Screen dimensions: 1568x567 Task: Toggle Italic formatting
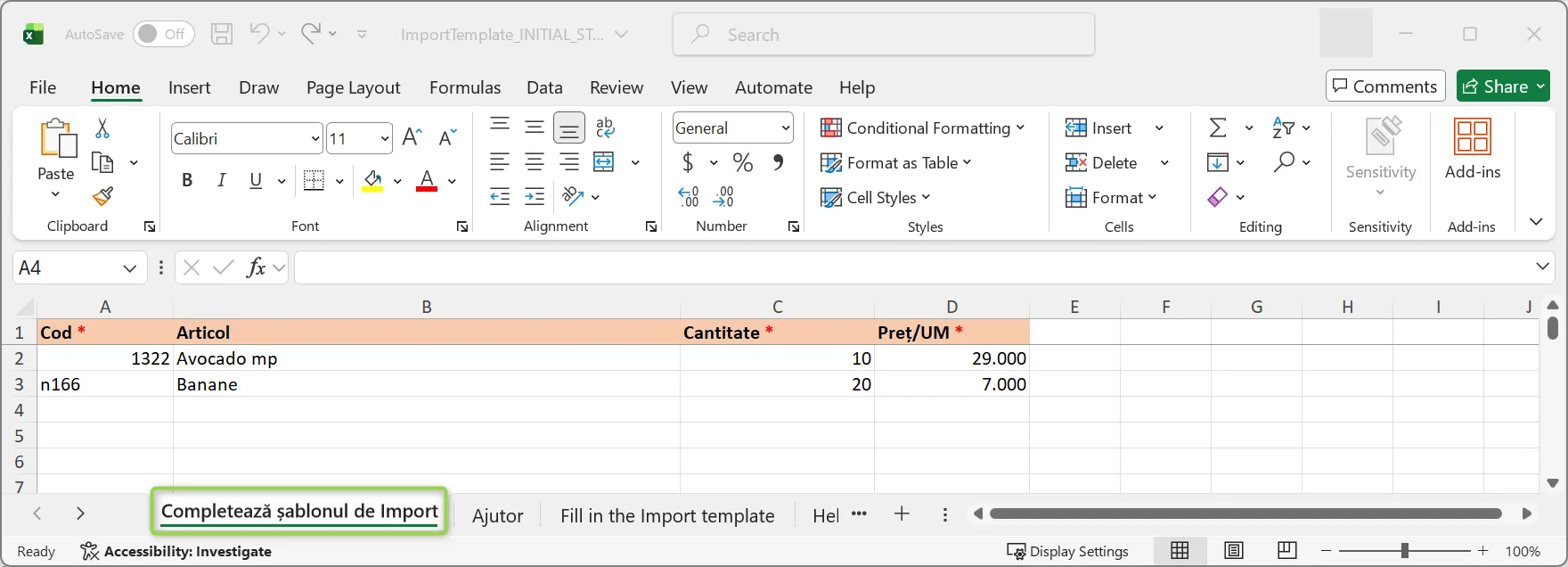pos(221,181)
